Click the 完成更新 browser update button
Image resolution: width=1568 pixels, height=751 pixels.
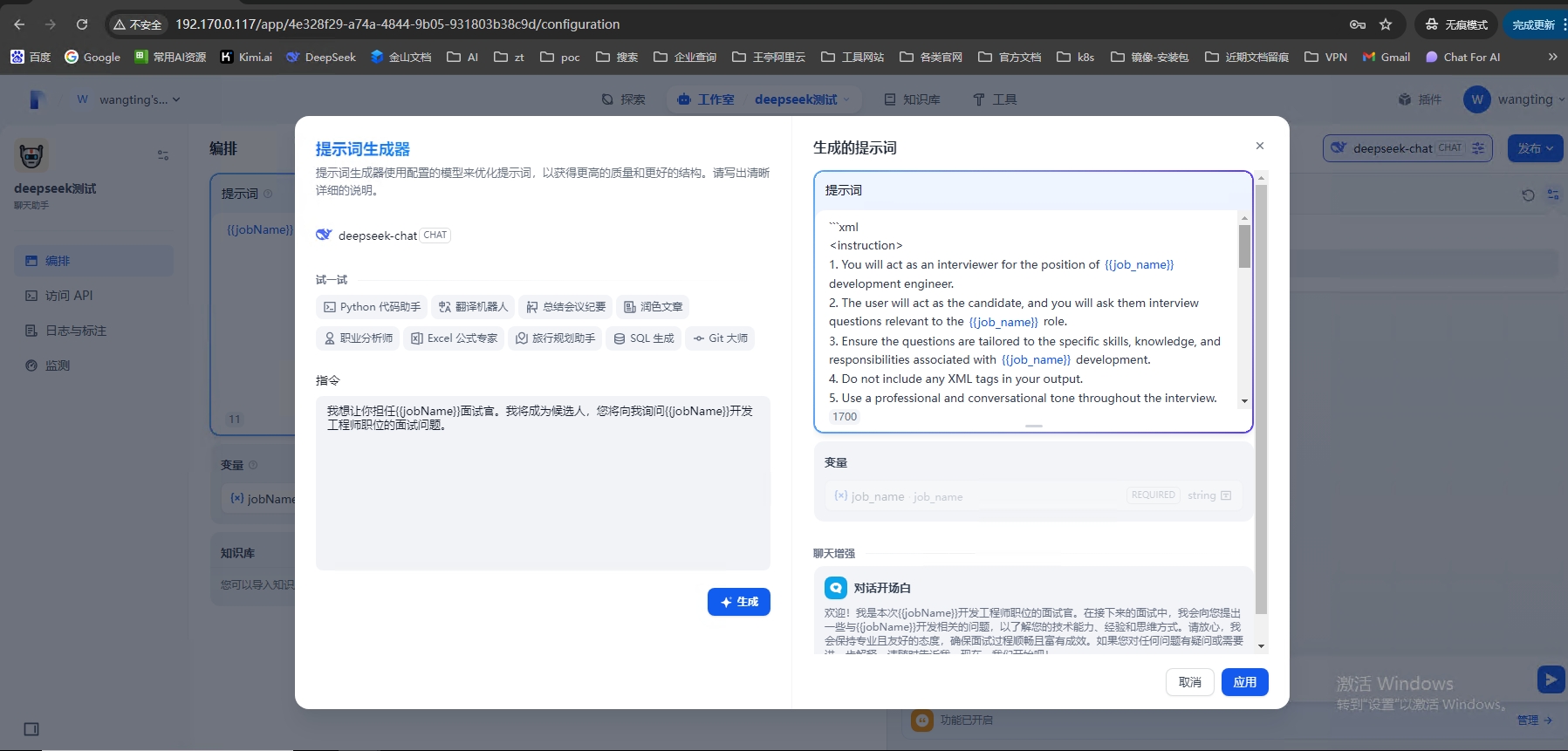[1534, 24]
